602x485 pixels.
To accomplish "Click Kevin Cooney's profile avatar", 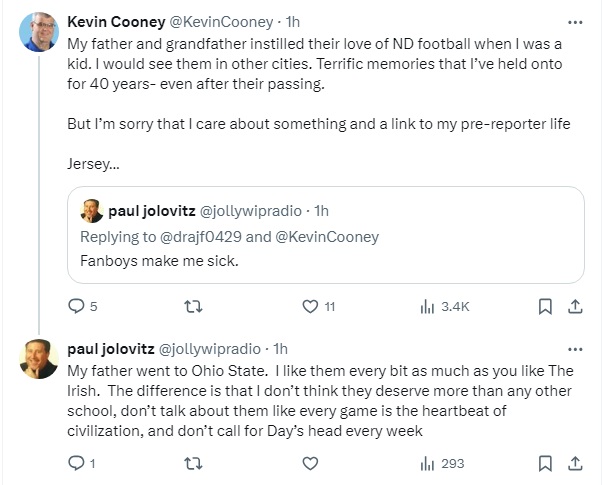I will tap(38, 32).
